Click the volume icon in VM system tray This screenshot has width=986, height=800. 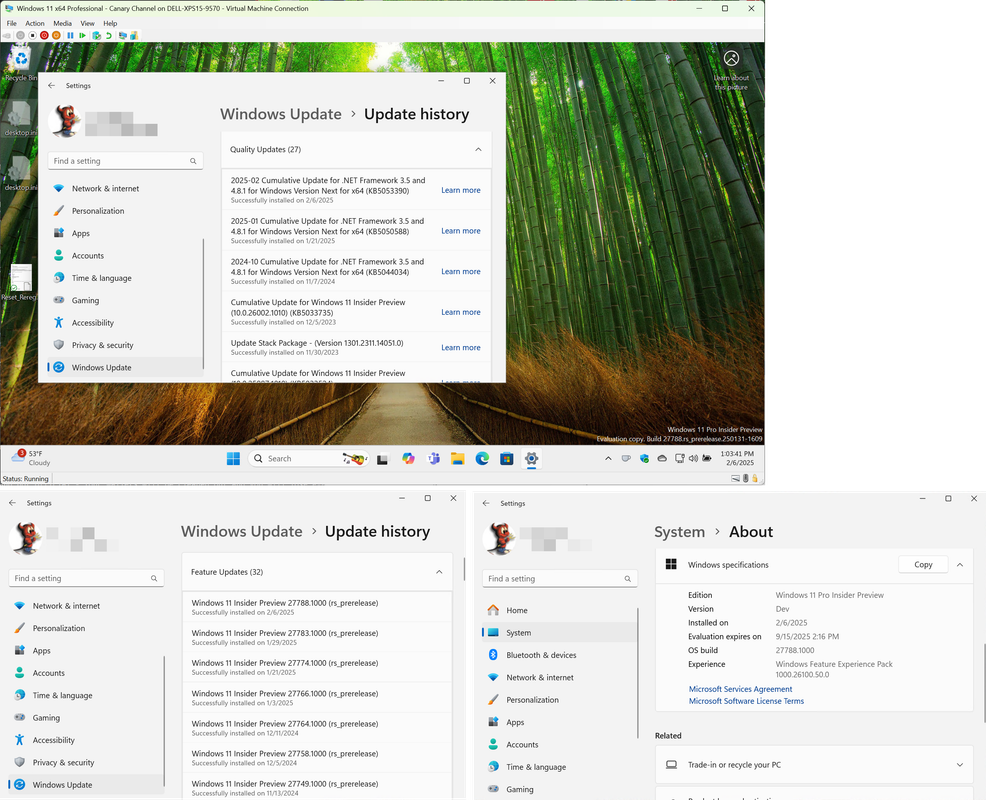point(693,458)
